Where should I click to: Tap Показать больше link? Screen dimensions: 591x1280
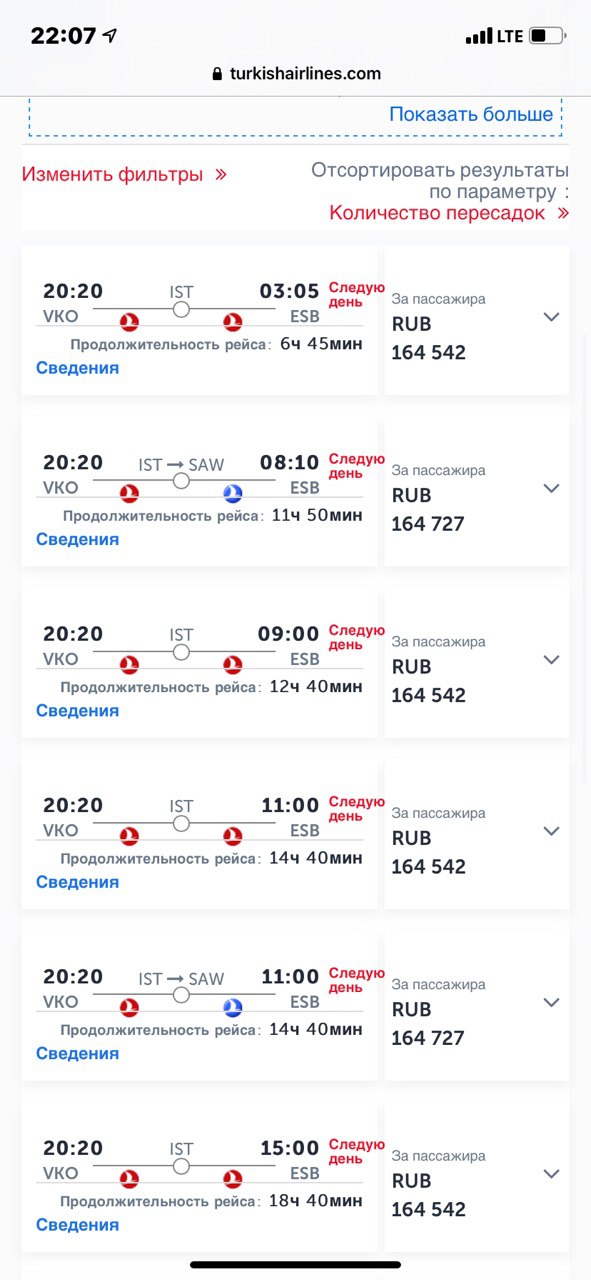[471, 114]
